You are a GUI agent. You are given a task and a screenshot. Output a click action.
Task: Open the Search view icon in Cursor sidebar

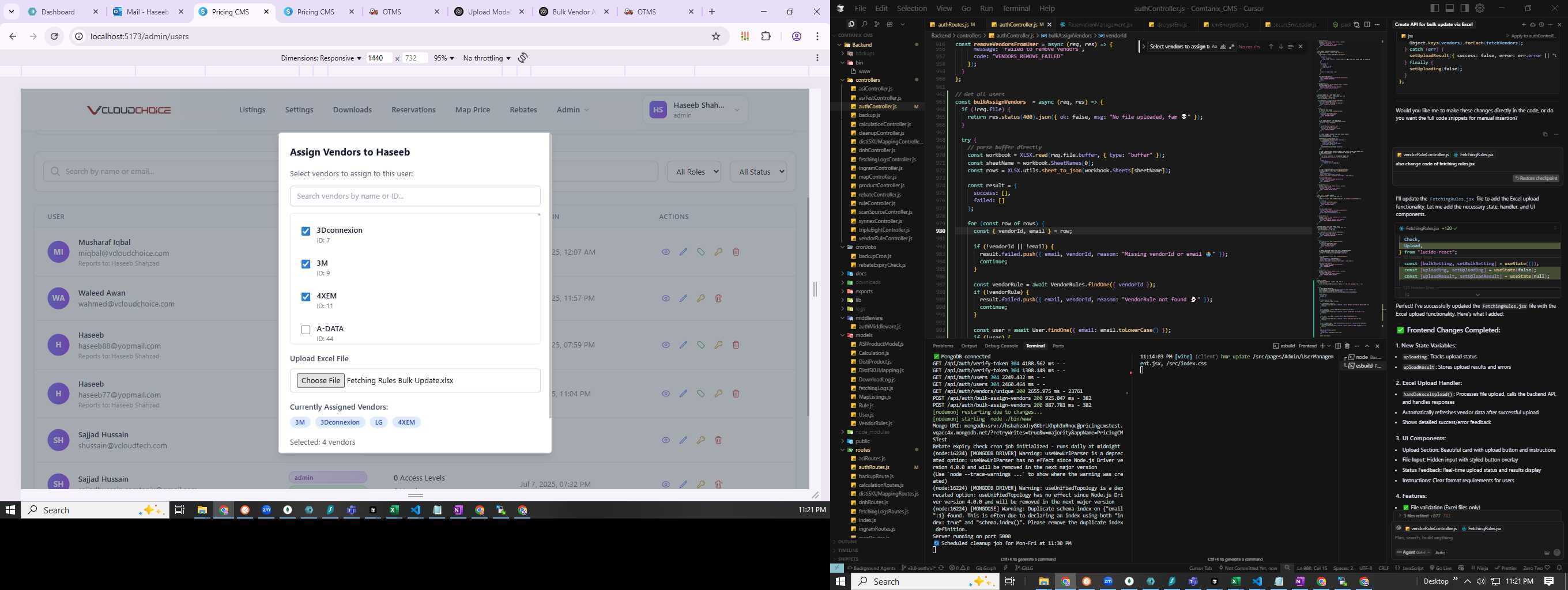pyautogui.click(x=864, y=24)
